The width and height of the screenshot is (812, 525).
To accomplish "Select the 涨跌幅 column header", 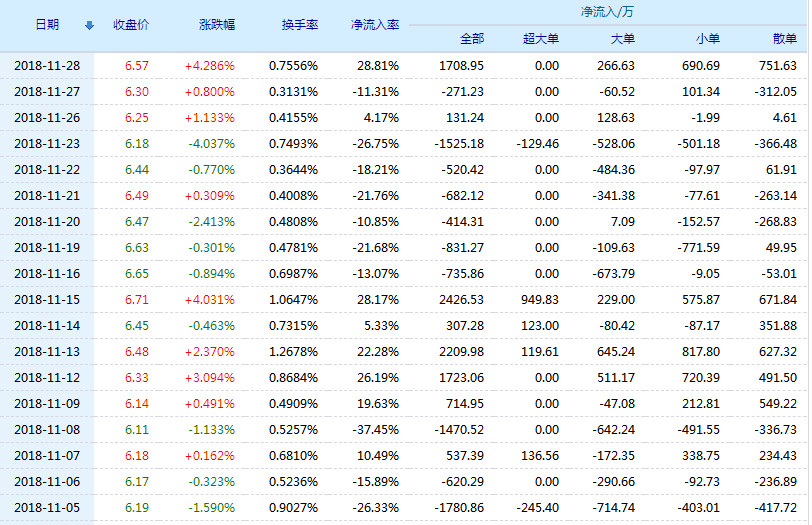I will pos(217,24).
